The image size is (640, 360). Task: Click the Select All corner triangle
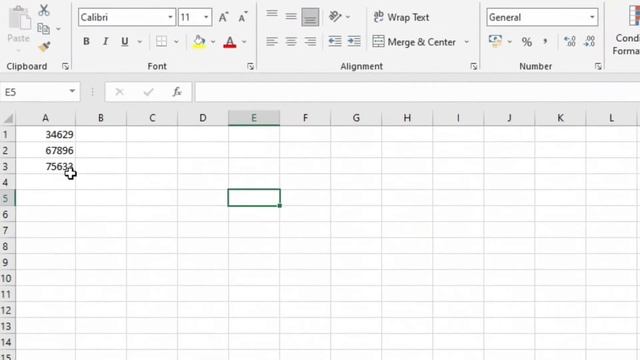tap(8, 118)
